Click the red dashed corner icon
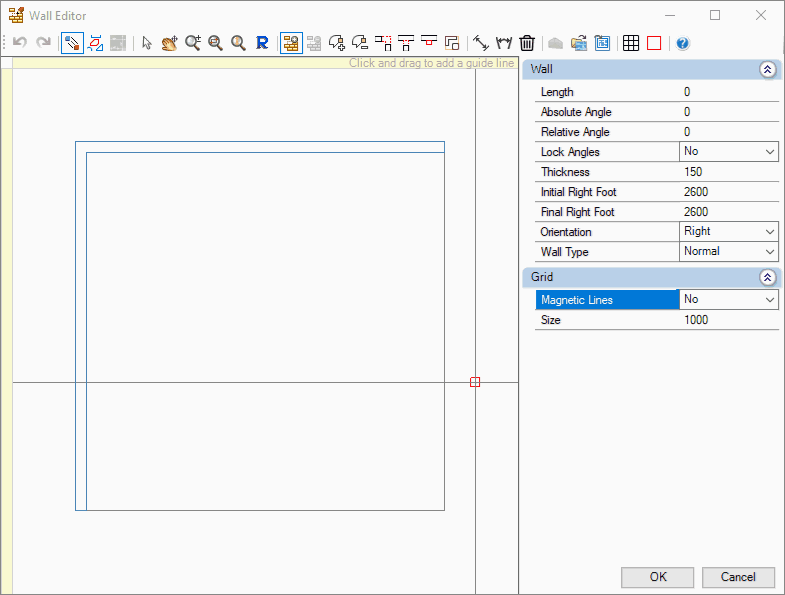The width and height of the screenshot is (785, 595). click(383, 43)
